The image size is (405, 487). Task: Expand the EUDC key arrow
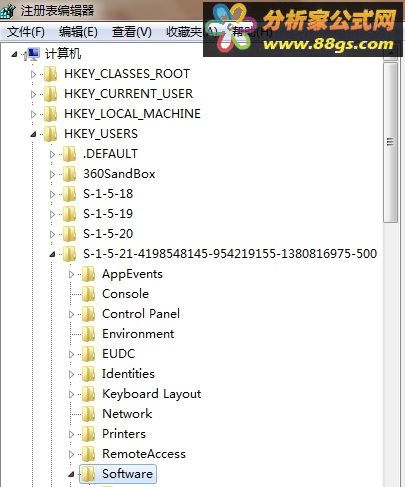coord(71,354)
